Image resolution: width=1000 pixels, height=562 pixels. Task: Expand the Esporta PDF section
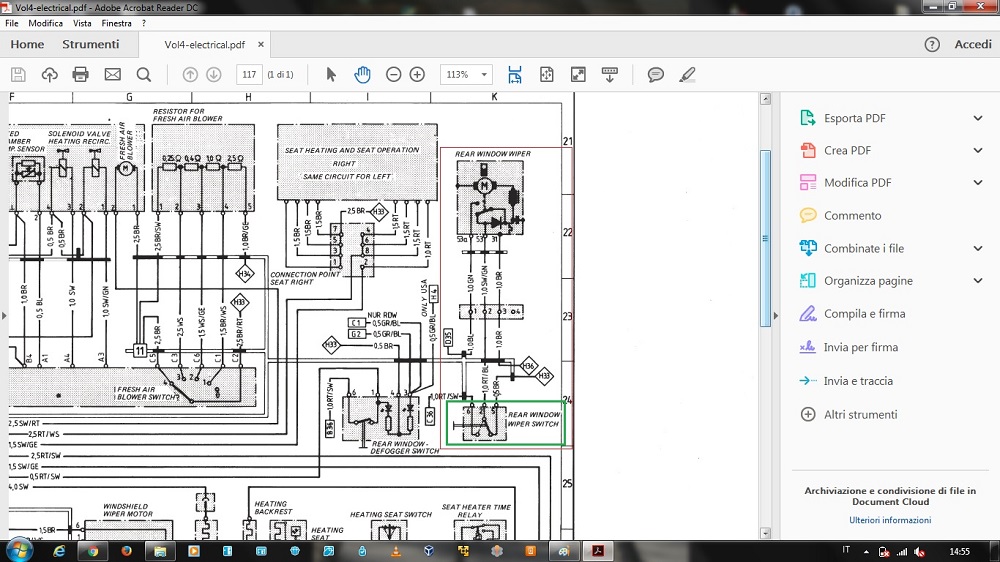977,118
